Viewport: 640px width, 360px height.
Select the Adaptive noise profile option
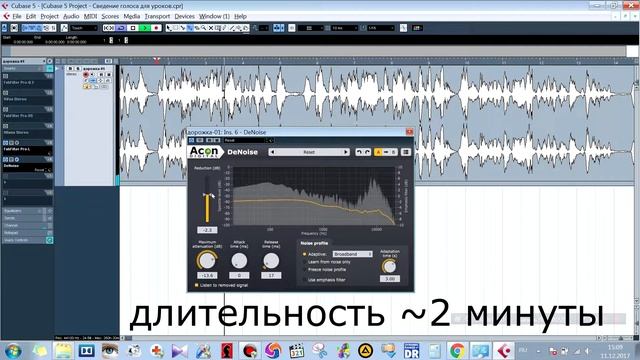(x=304, y=254)
